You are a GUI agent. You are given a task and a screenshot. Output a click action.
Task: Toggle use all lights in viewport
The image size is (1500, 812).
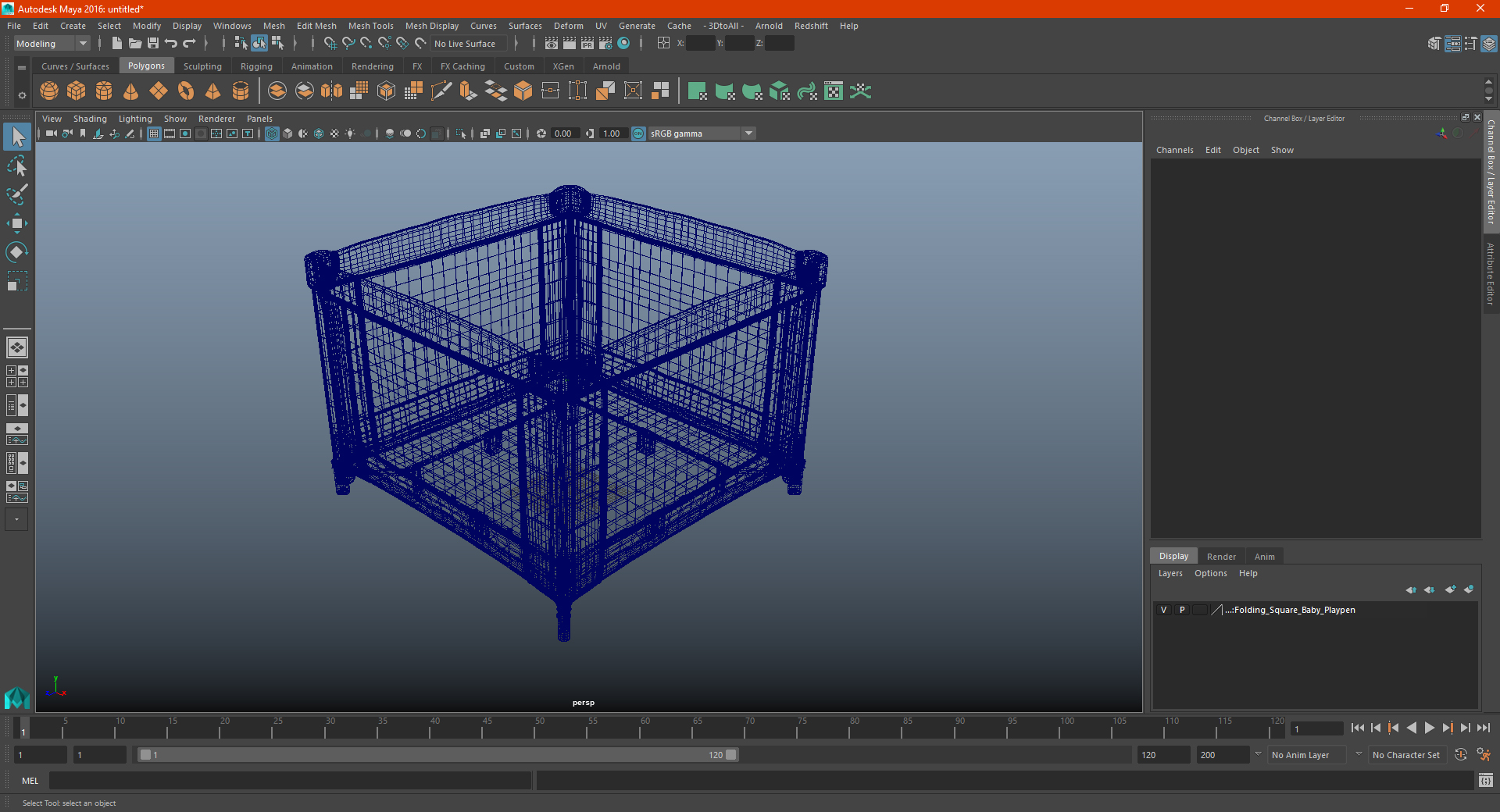tap(350, 134)
